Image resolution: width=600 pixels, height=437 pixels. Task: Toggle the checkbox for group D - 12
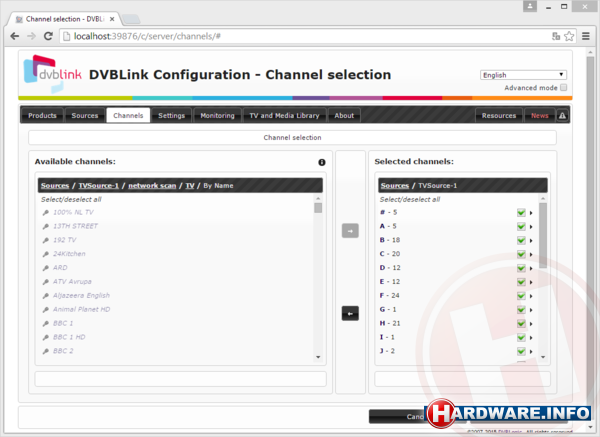[521, 268]
